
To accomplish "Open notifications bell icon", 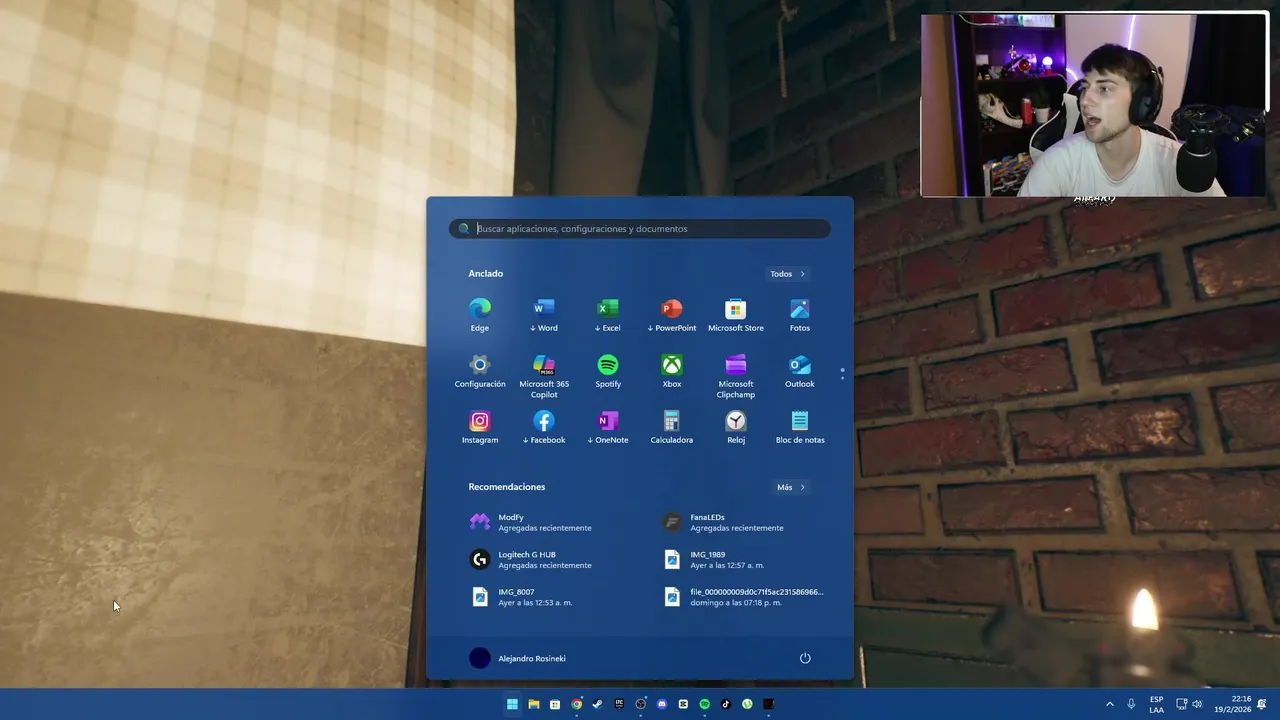I will [1262, 704].
